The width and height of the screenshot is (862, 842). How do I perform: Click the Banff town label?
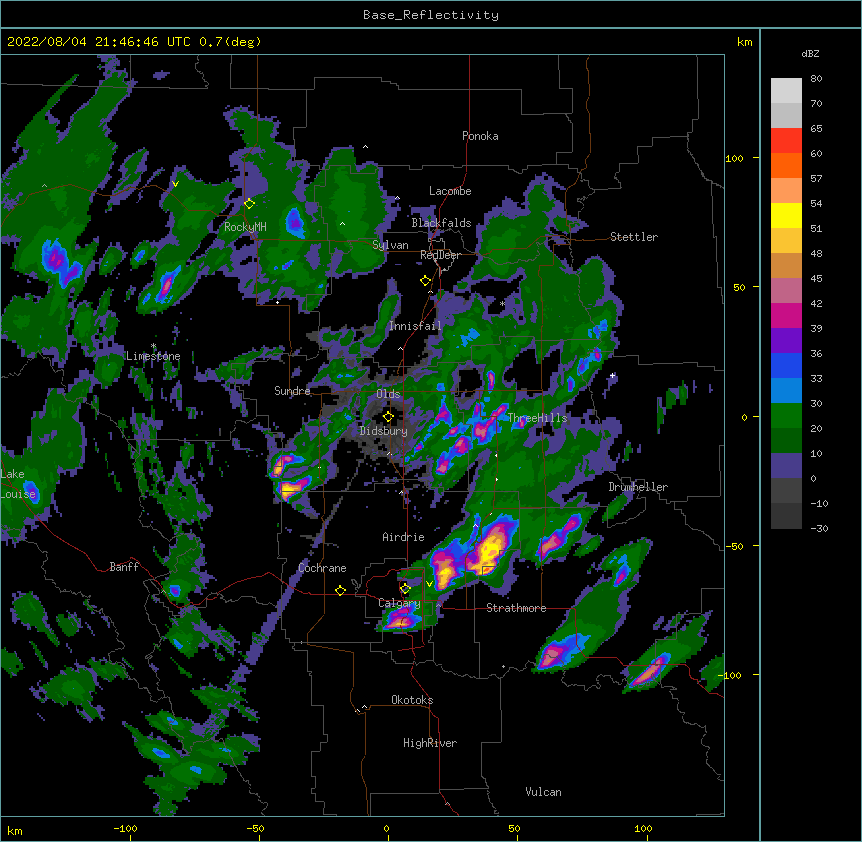(124, 567)
